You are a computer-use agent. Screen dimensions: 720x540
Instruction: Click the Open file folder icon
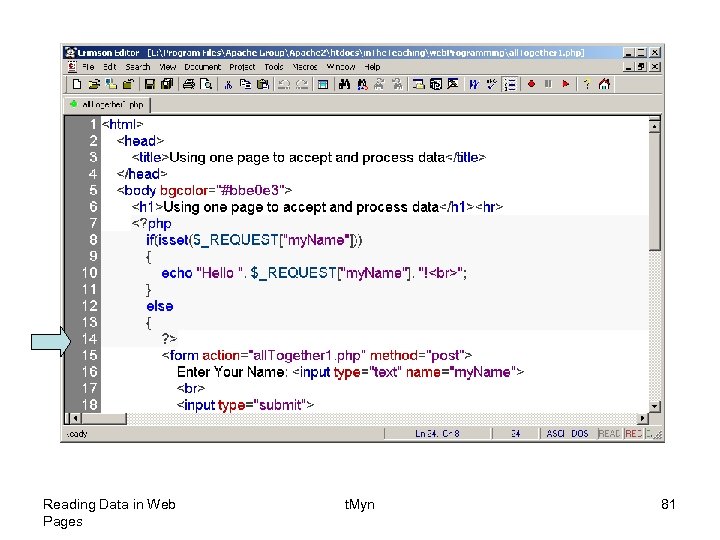94,84
